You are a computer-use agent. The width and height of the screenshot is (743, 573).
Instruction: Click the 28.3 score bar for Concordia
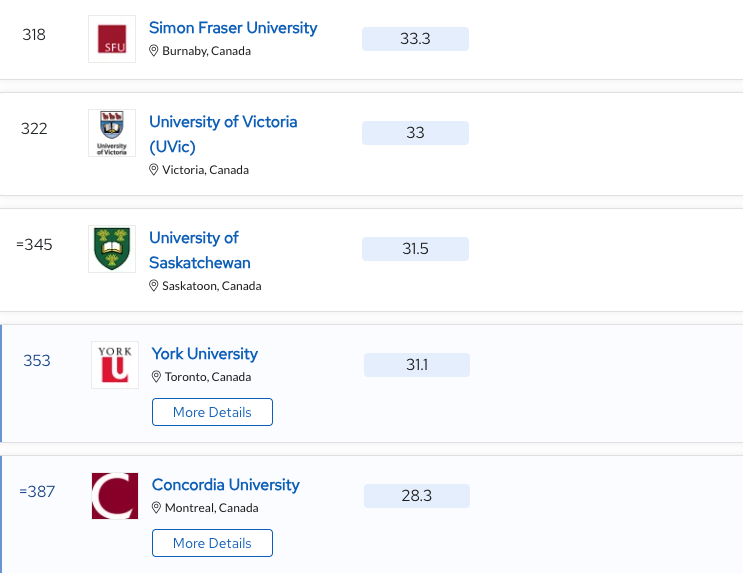417,496
